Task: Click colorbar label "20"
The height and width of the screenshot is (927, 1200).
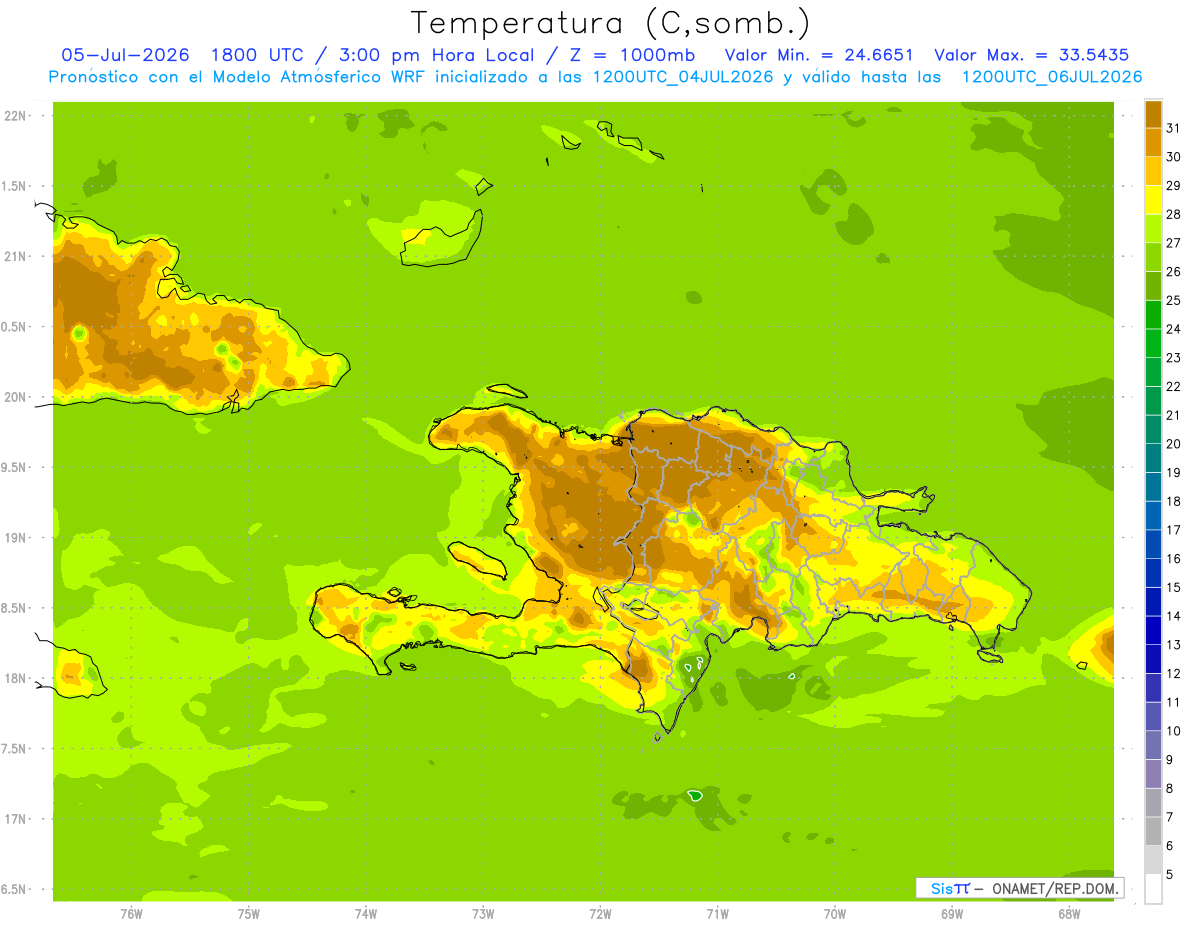Action: tap(1173, 444)
